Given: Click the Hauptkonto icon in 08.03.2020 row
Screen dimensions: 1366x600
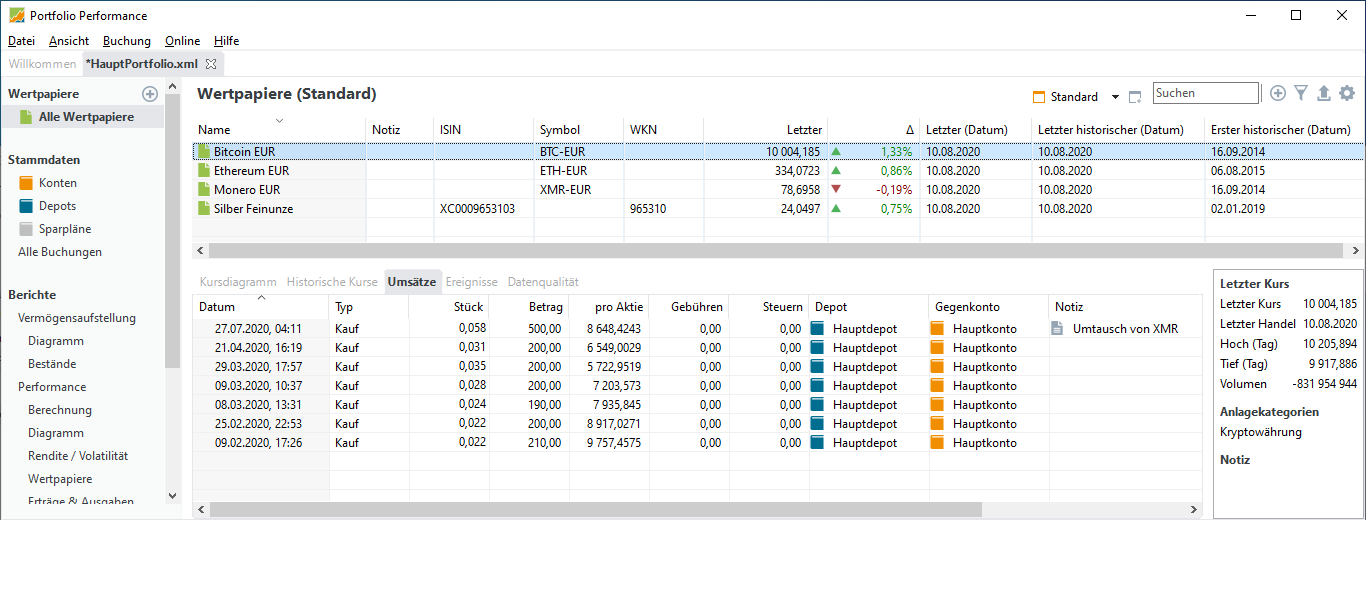Looking at the screenshot, I should click(937, 405).
